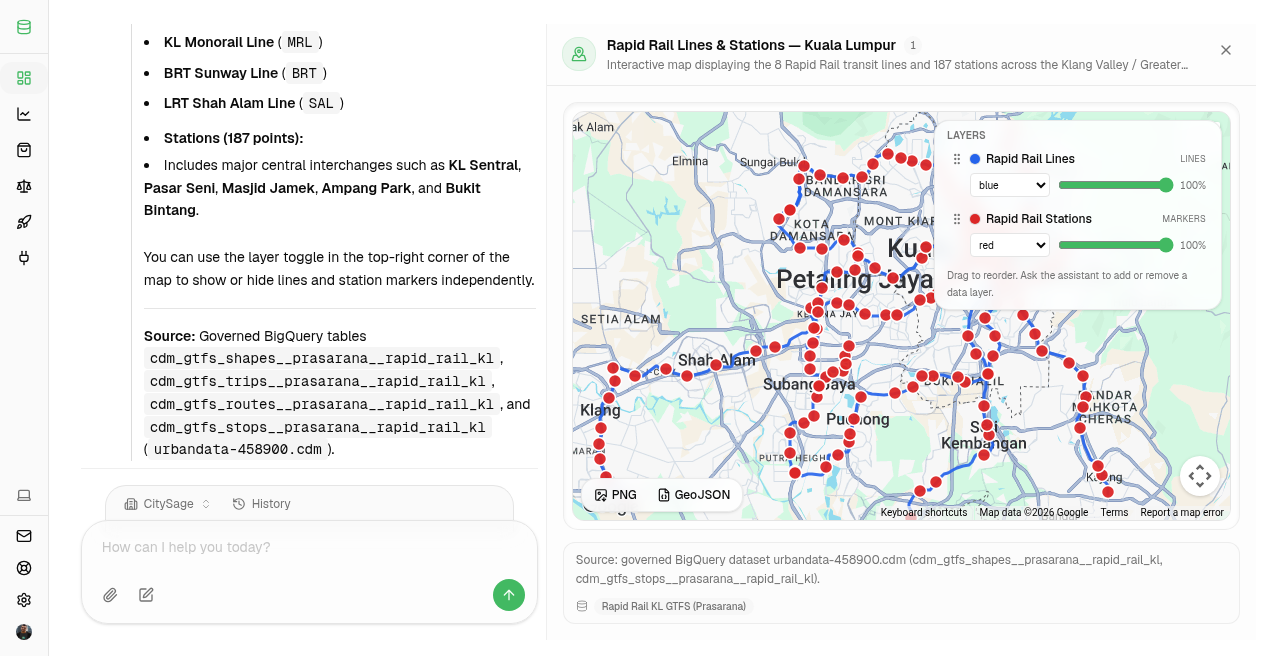
Task: Click cdm_gtfs_trips__prasarana__rapid_rail_kl table name
Action: pos(317,382)
